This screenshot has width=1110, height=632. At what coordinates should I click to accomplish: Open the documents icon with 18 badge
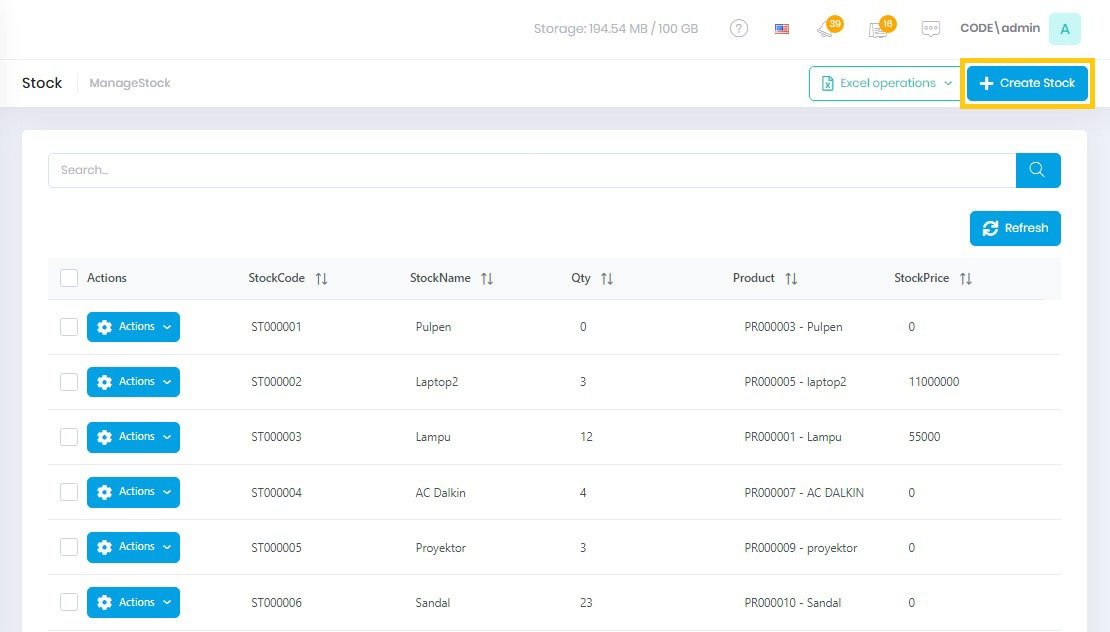point(879,29)
